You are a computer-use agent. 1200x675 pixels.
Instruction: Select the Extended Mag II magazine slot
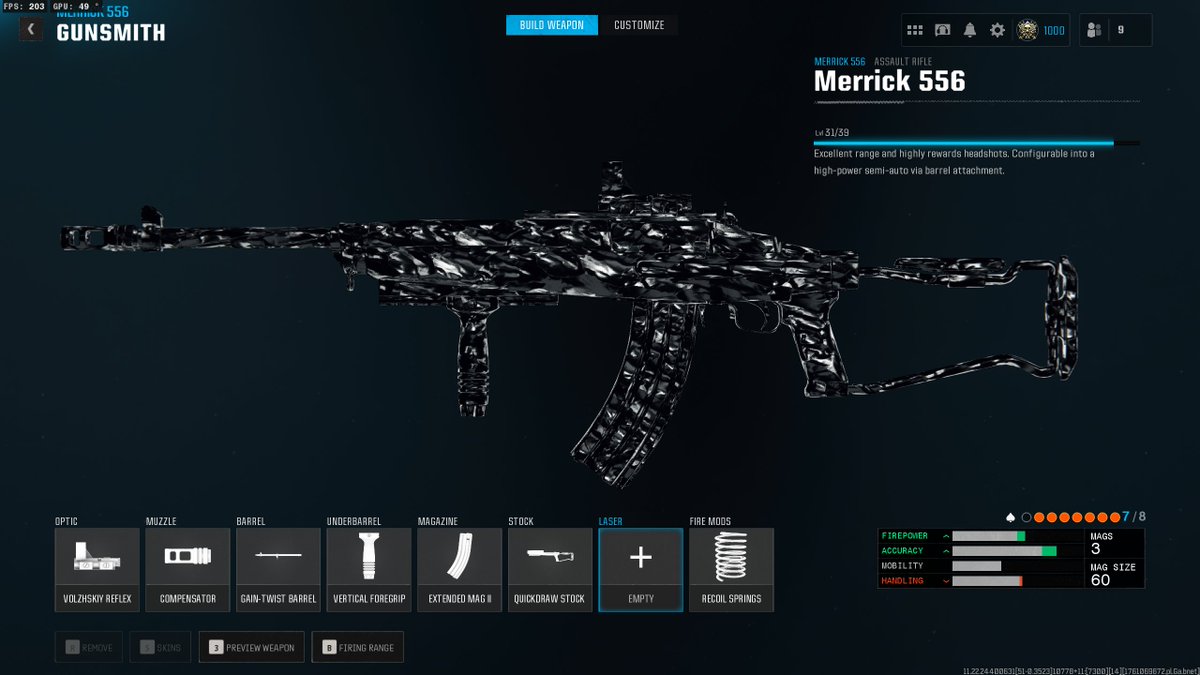459,569
